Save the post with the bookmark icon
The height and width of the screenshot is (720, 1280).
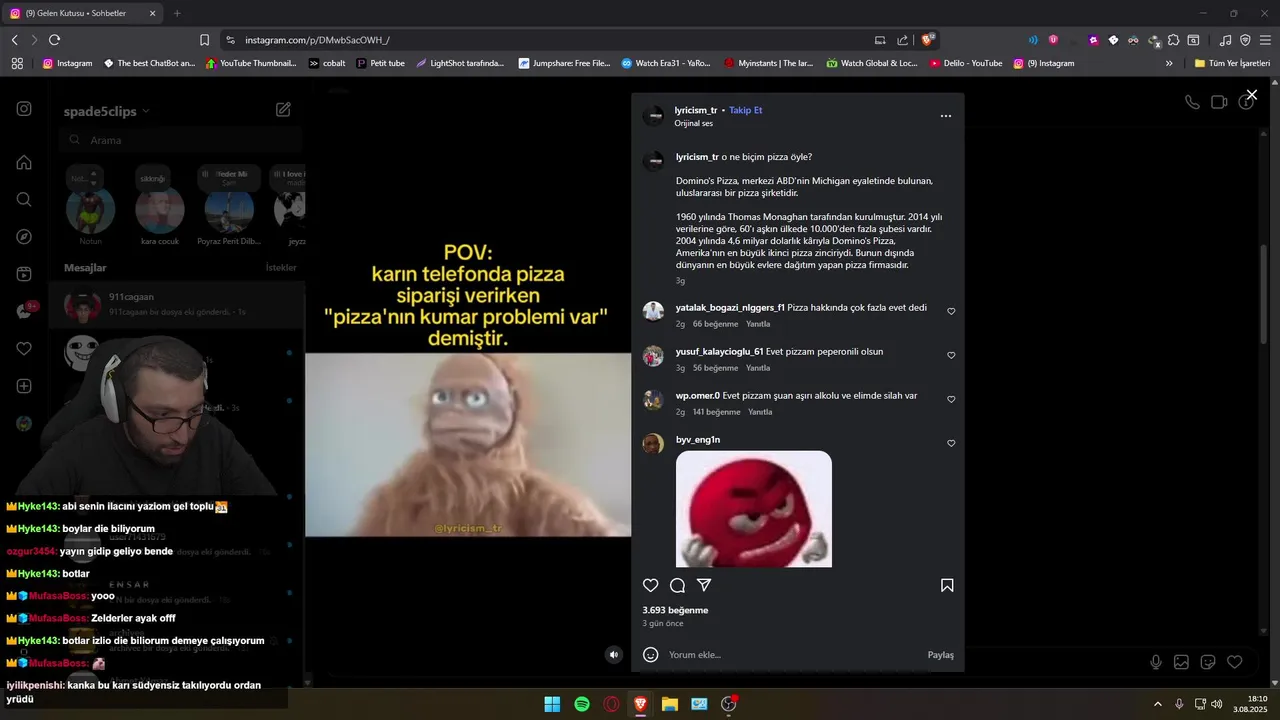tap(947, 585)
